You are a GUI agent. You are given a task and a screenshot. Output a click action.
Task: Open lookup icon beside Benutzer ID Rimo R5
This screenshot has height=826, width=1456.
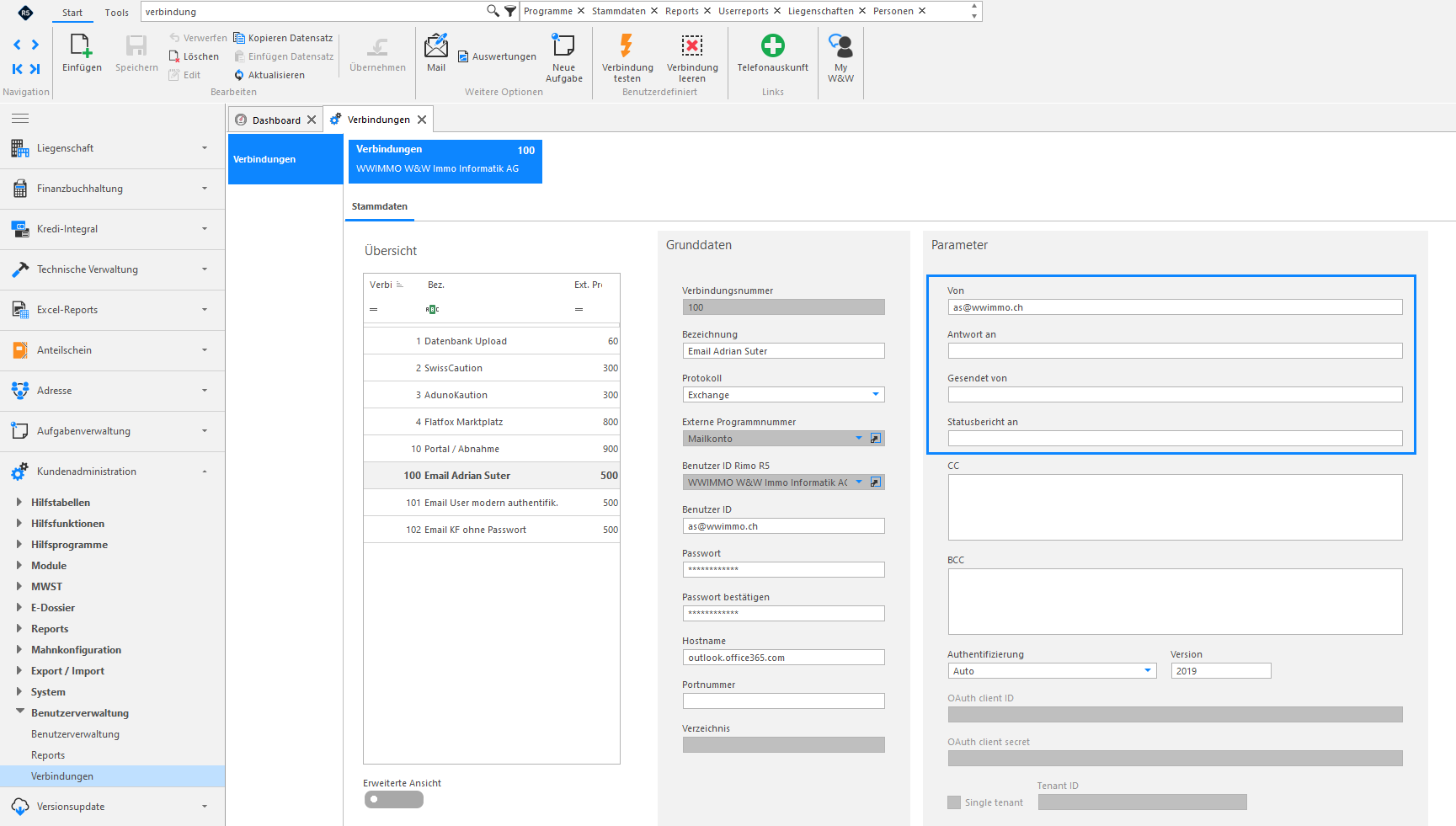click(x=876, y=482)
